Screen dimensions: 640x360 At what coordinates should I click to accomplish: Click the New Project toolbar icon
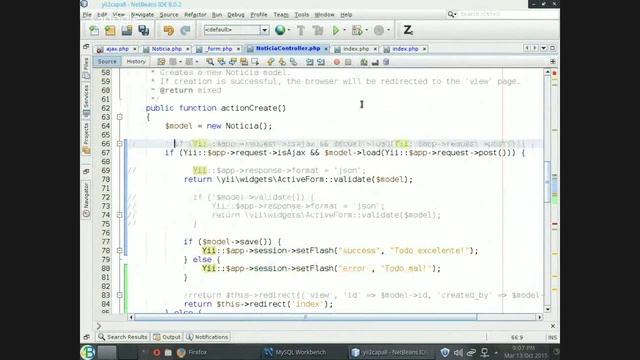110,30
